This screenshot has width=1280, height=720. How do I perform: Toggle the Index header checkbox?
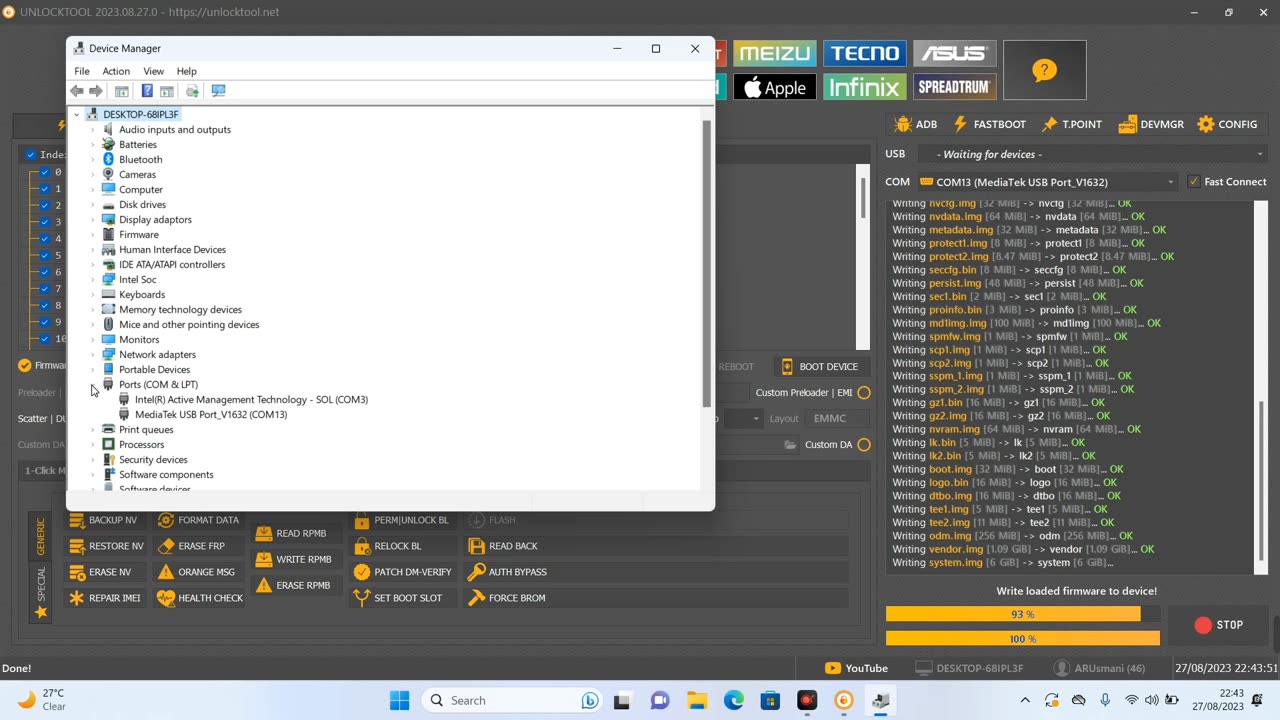coord(31,155)
